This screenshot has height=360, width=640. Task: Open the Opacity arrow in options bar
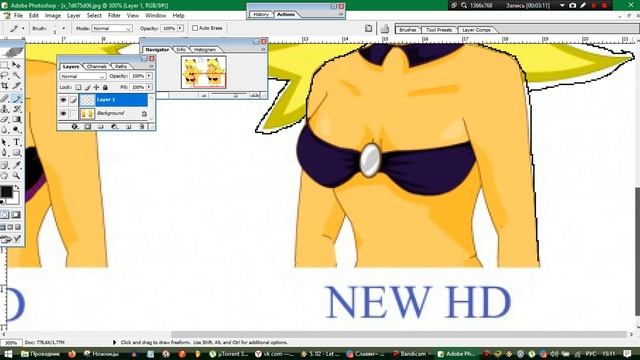pos(180,28)
